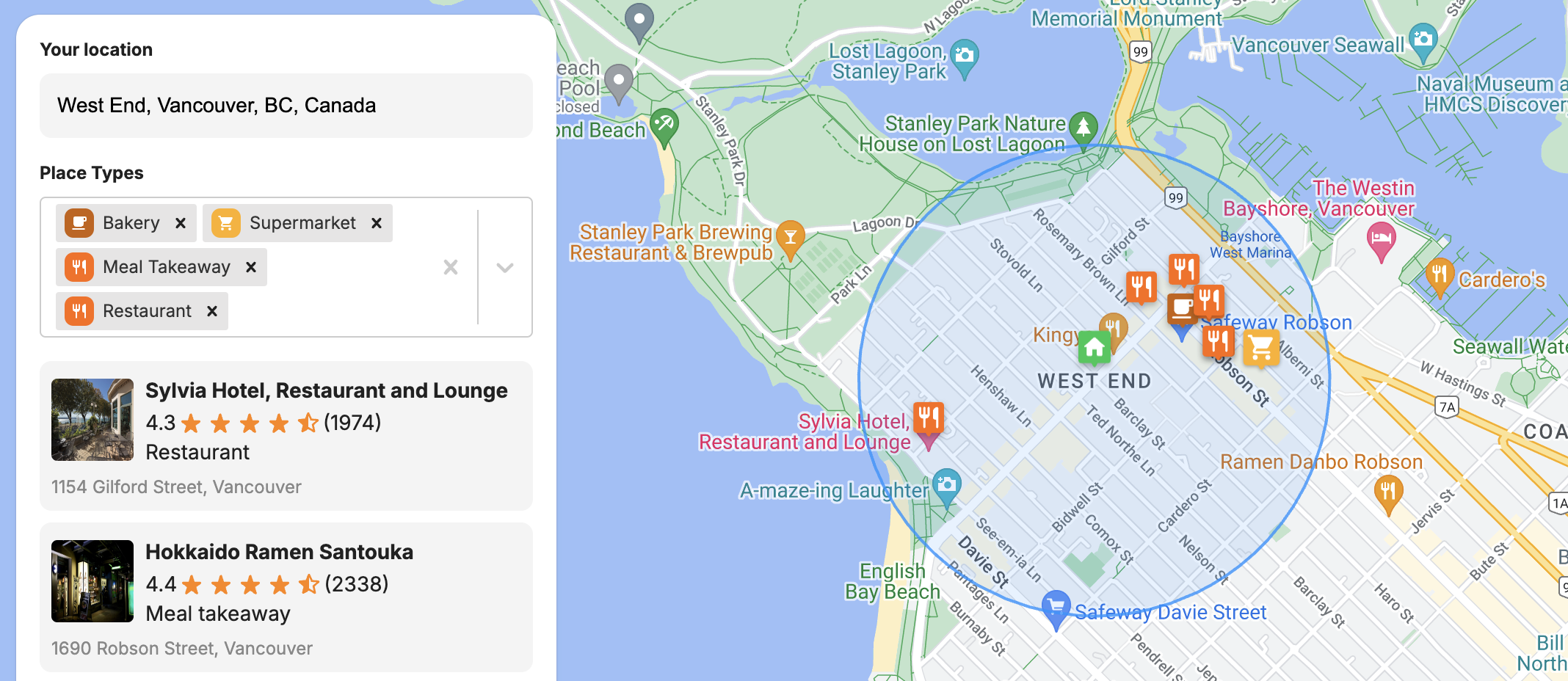Viewport: 1568px width, 681px height.
Task: Click the West End location input field
Action: click(x=286, y=105)
